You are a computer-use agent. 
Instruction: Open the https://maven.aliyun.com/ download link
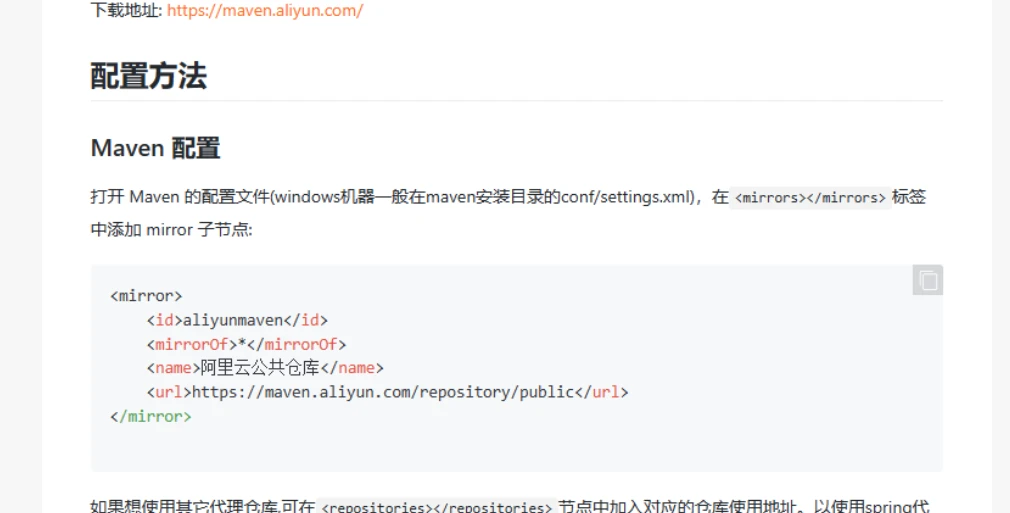pos(265,10)
